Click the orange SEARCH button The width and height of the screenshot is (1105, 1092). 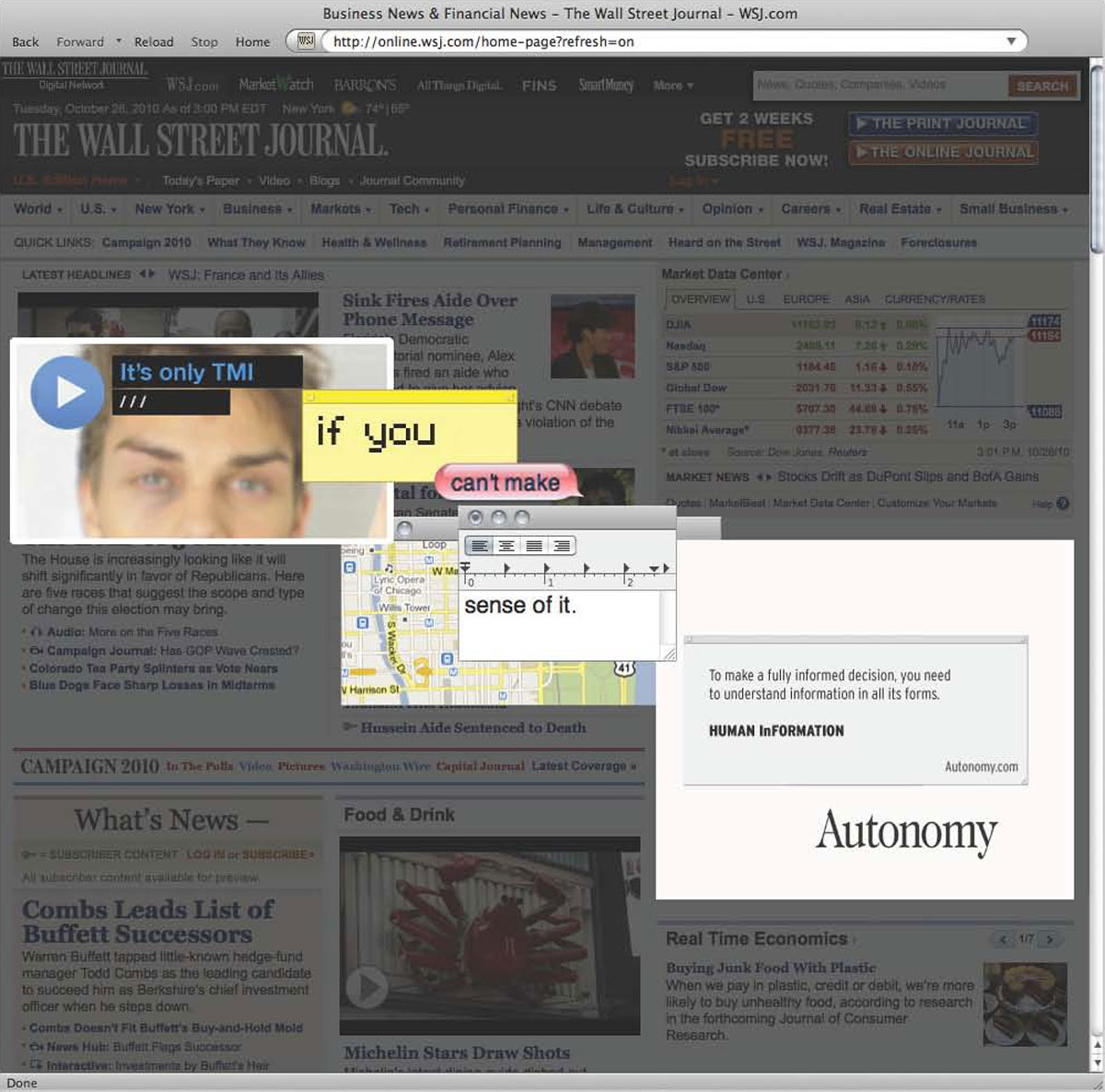1042,86
